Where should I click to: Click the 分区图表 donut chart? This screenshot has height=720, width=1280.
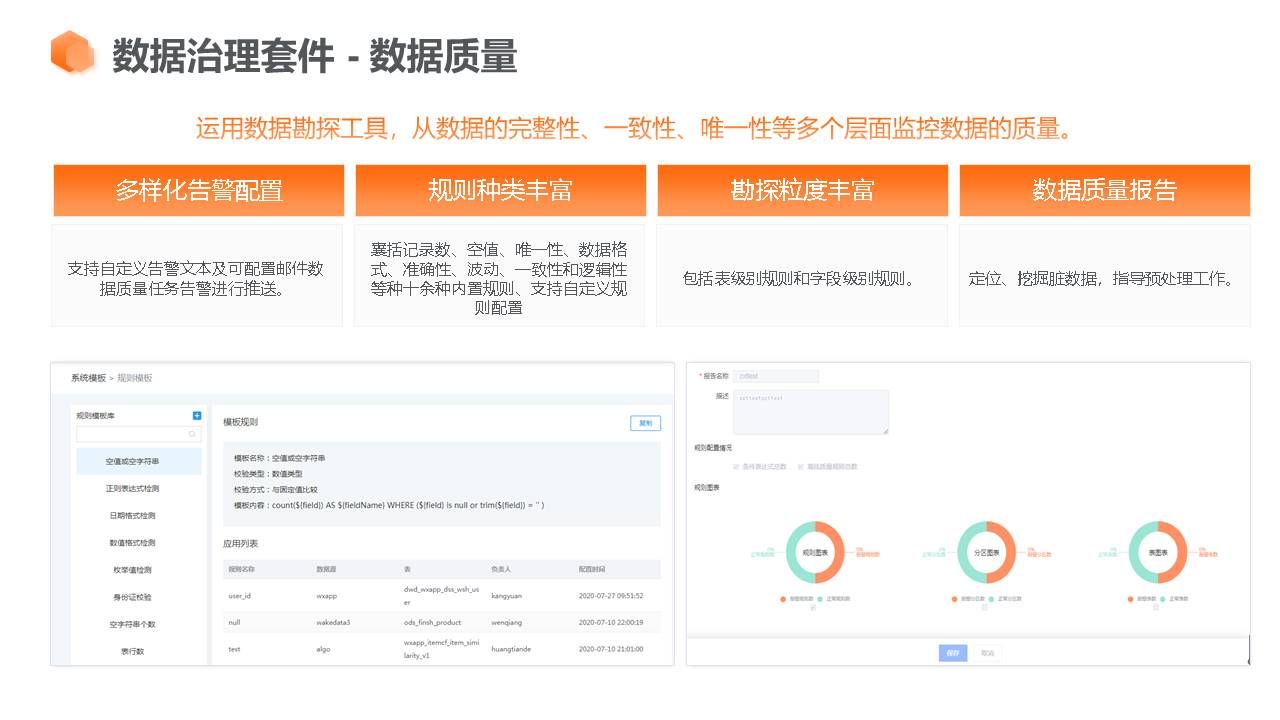click(986, 552)
